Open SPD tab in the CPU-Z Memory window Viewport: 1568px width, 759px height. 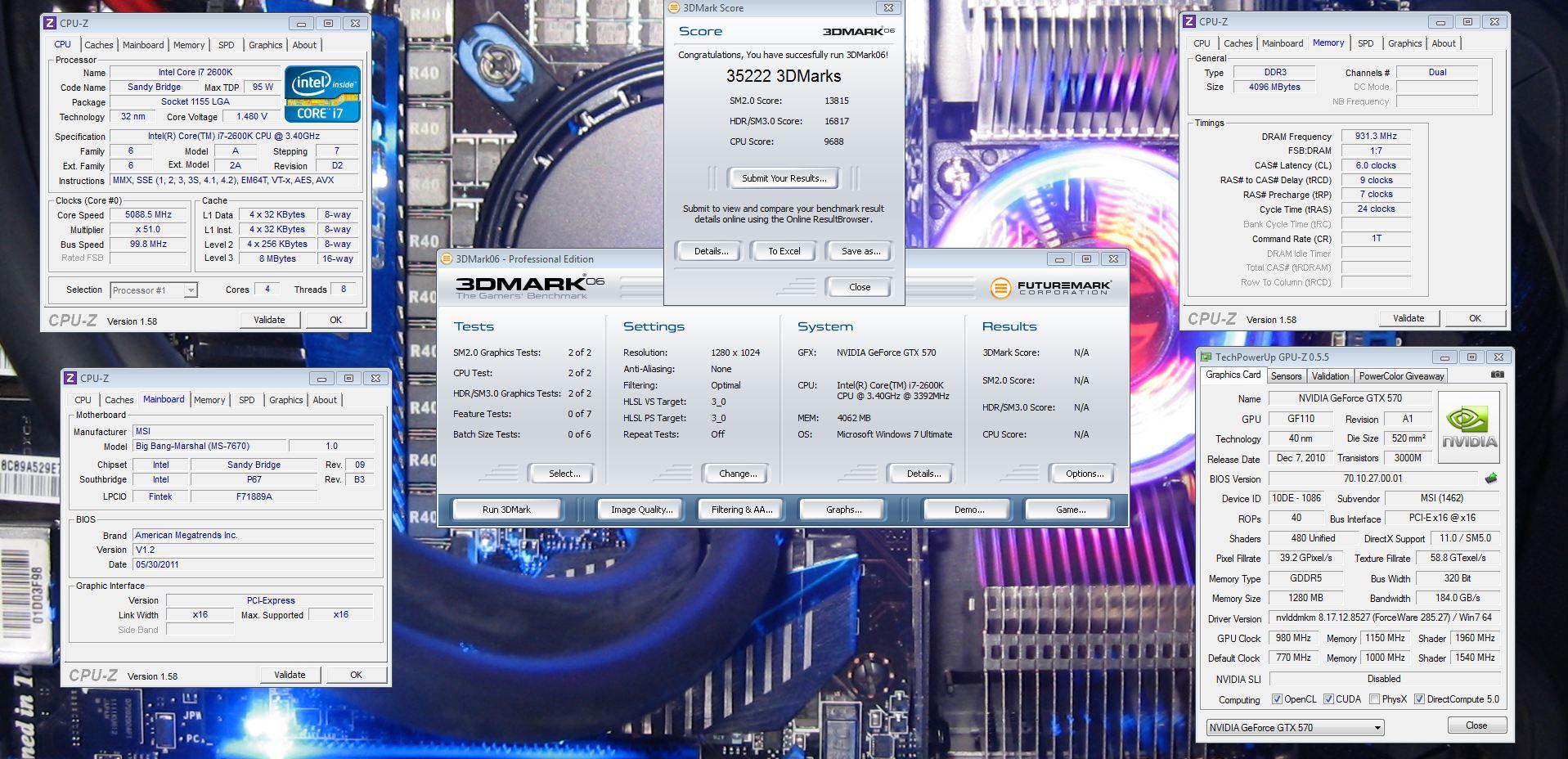pyautogui.click(x=1365, y=43)
